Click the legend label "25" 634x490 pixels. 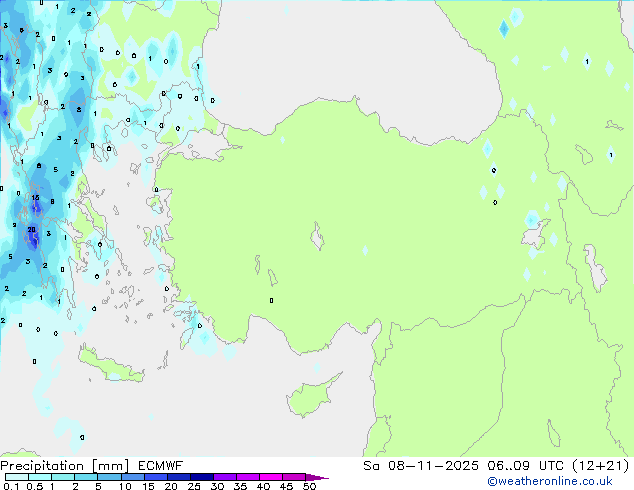point(194,486)
